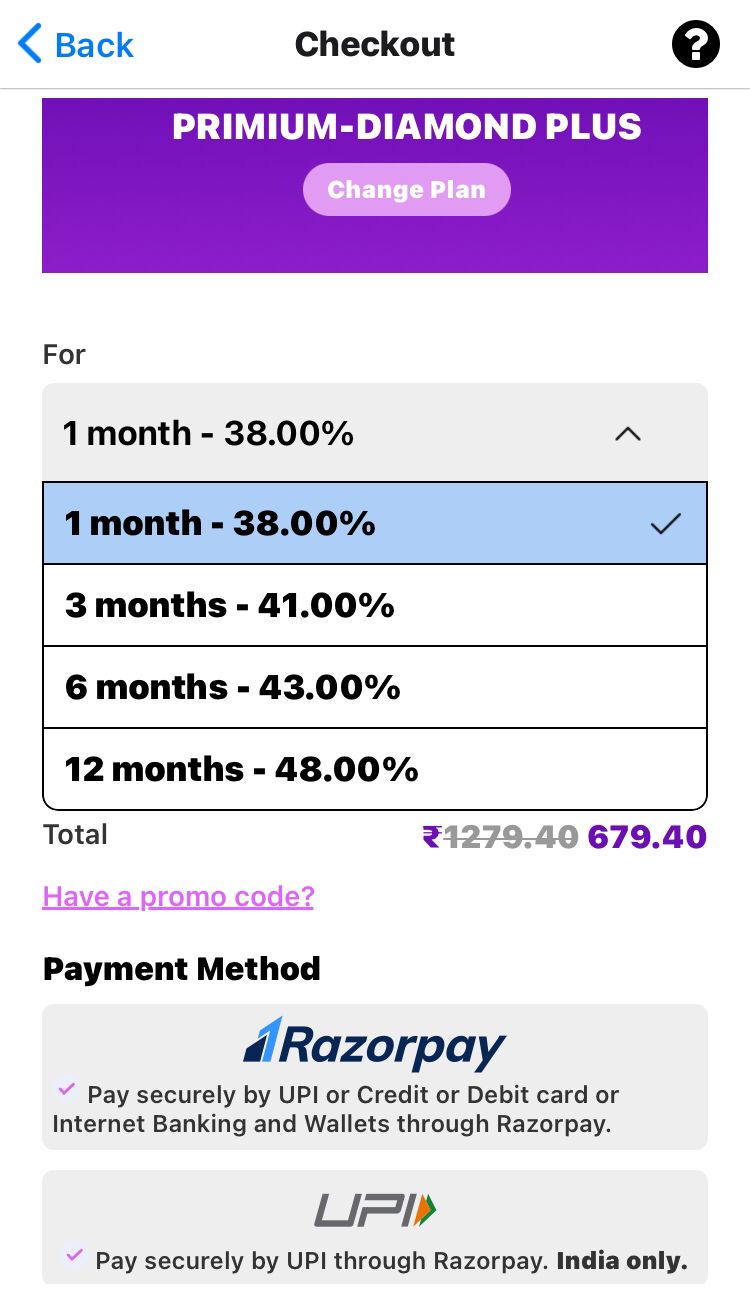Collapse the duration dropdown using the chevron
The height and width of the screenshot is (1294, 750).
627,434
